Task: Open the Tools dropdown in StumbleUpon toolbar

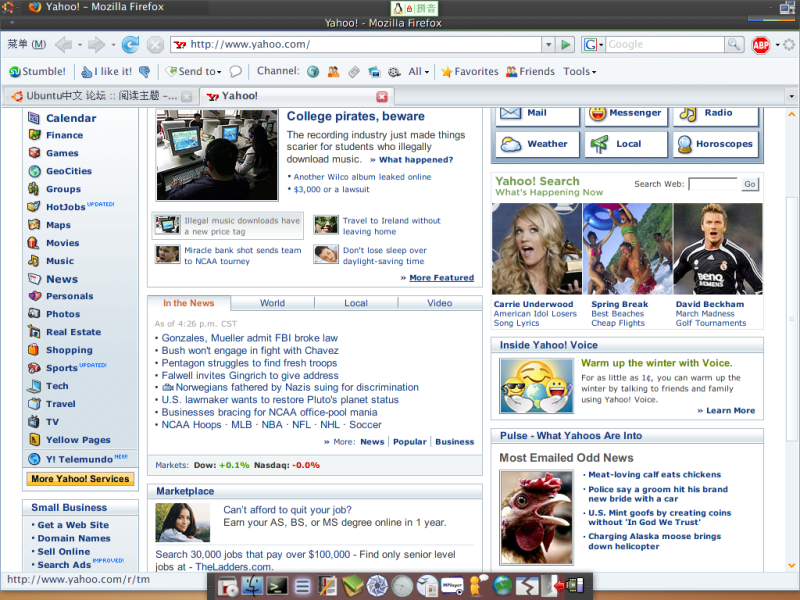Action: (580, 71)
